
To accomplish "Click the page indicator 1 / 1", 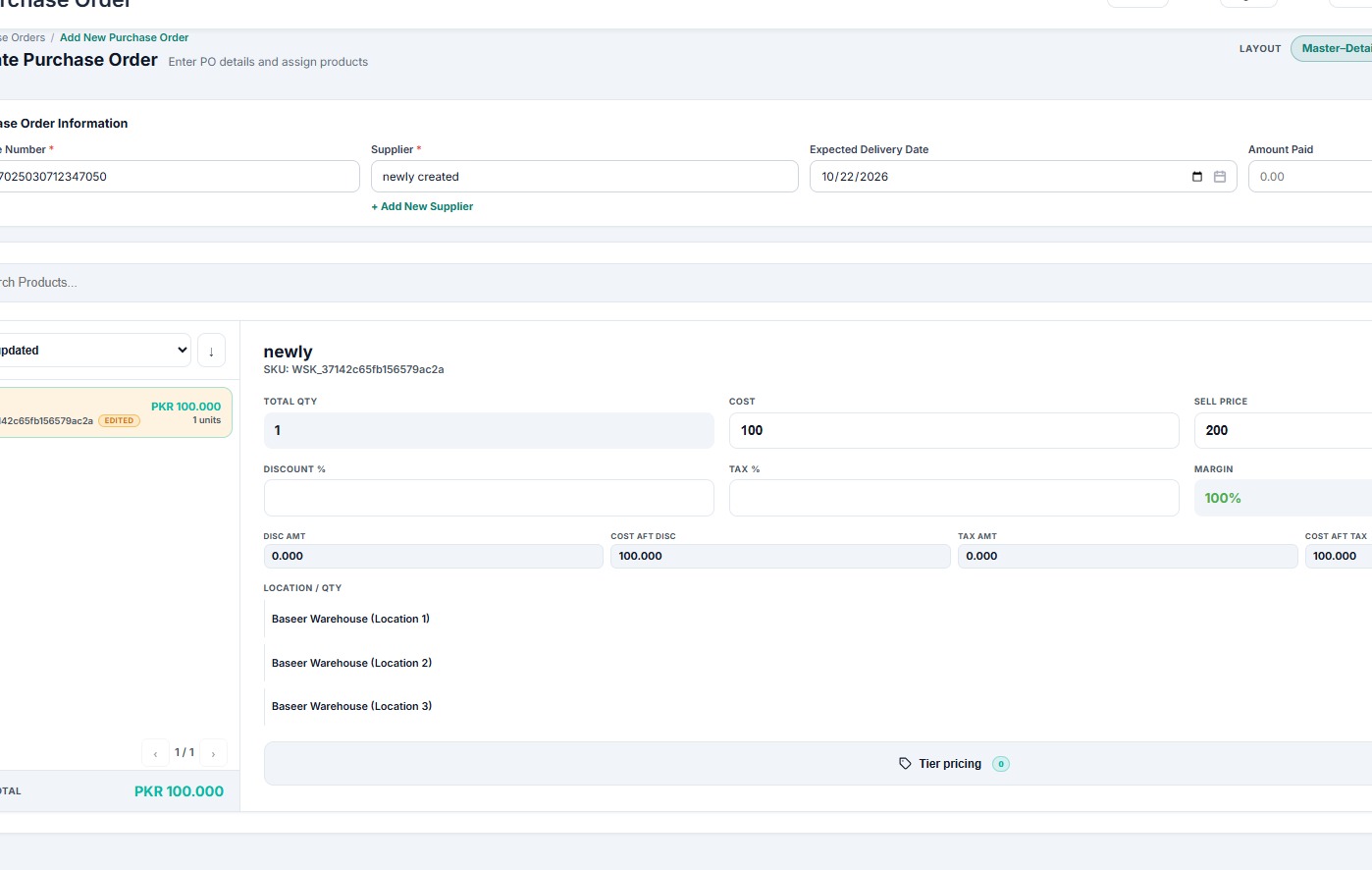I will pyautogui.click(x=185, y=753).
